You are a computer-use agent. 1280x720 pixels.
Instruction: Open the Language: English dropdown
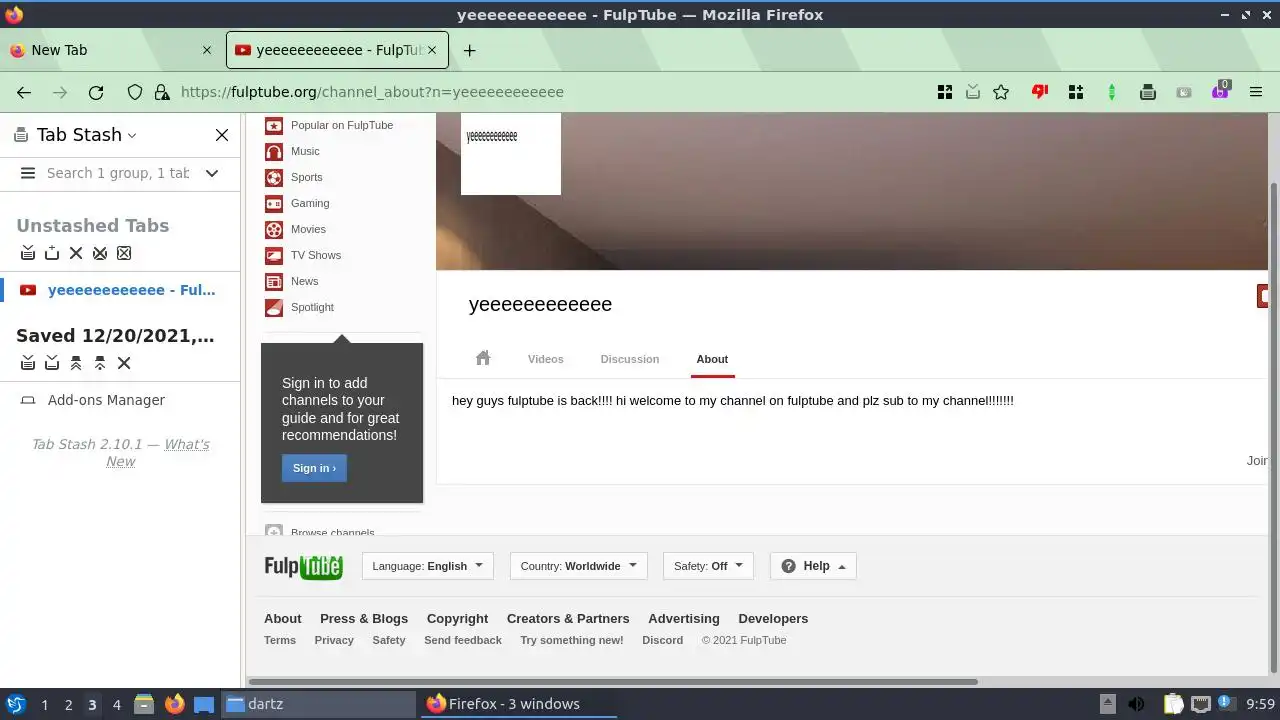click(428, 566)
